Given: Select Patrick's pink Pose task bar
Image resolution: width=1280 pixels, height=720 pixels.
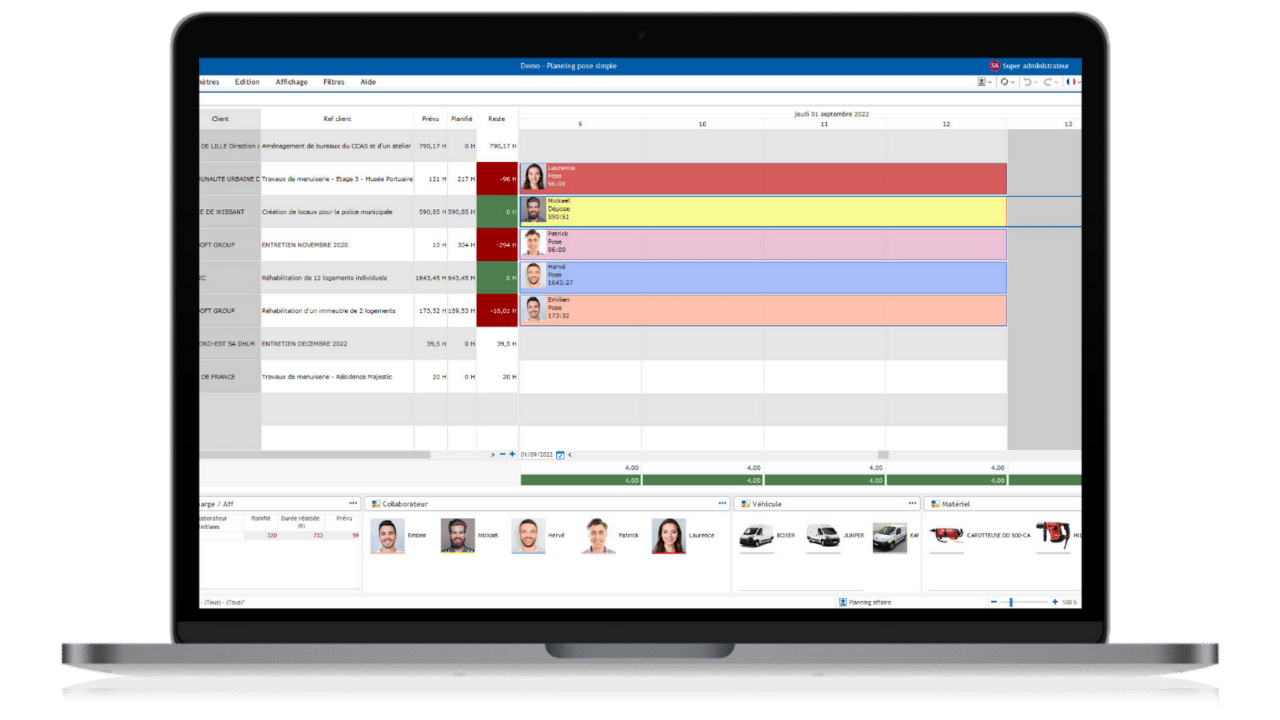Looking at the screenshot, I should [763, 244].
